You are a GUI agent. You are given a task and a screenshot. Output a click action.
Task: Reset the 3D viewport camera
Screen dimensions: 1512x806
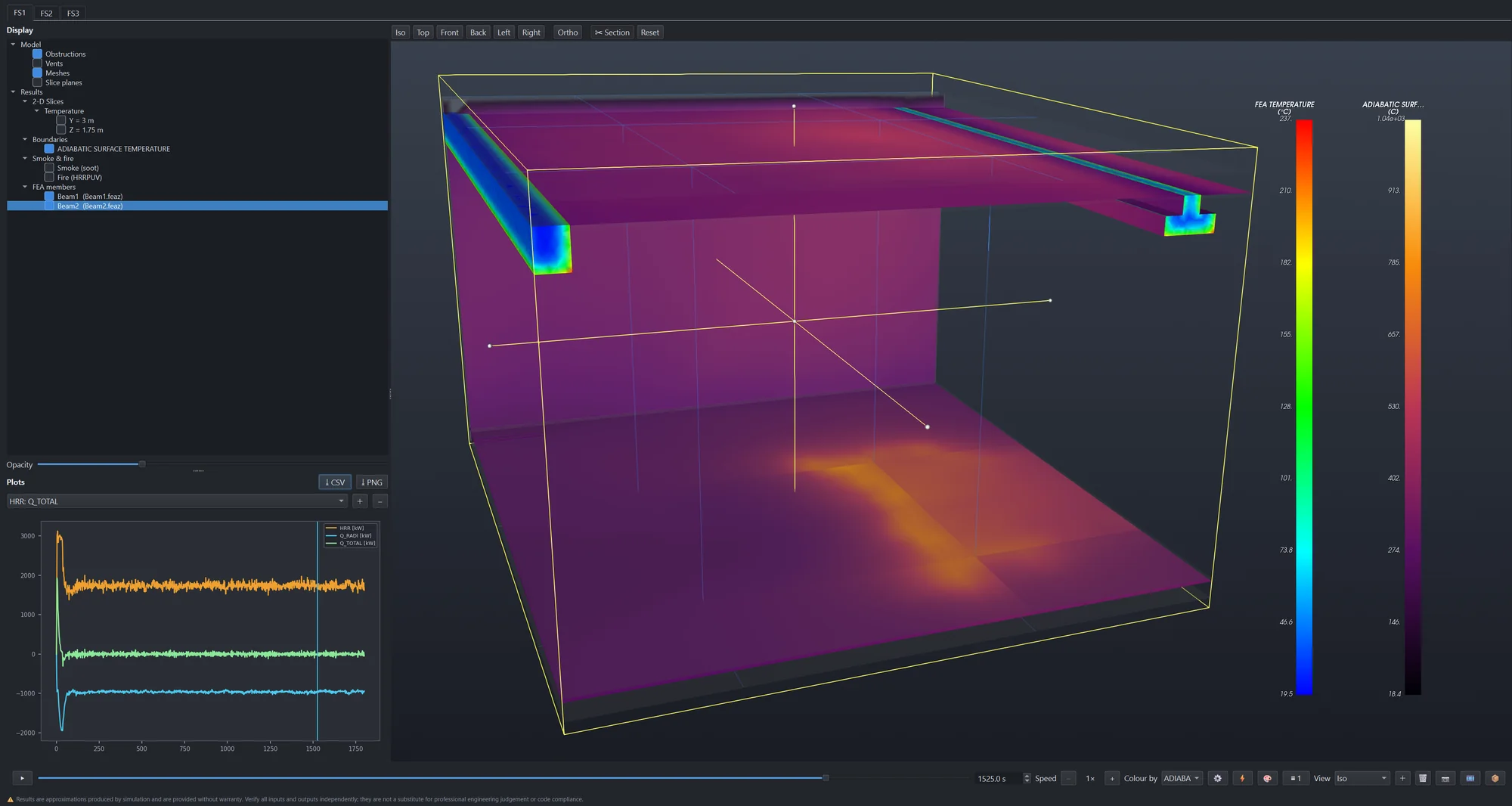[650, 33]
